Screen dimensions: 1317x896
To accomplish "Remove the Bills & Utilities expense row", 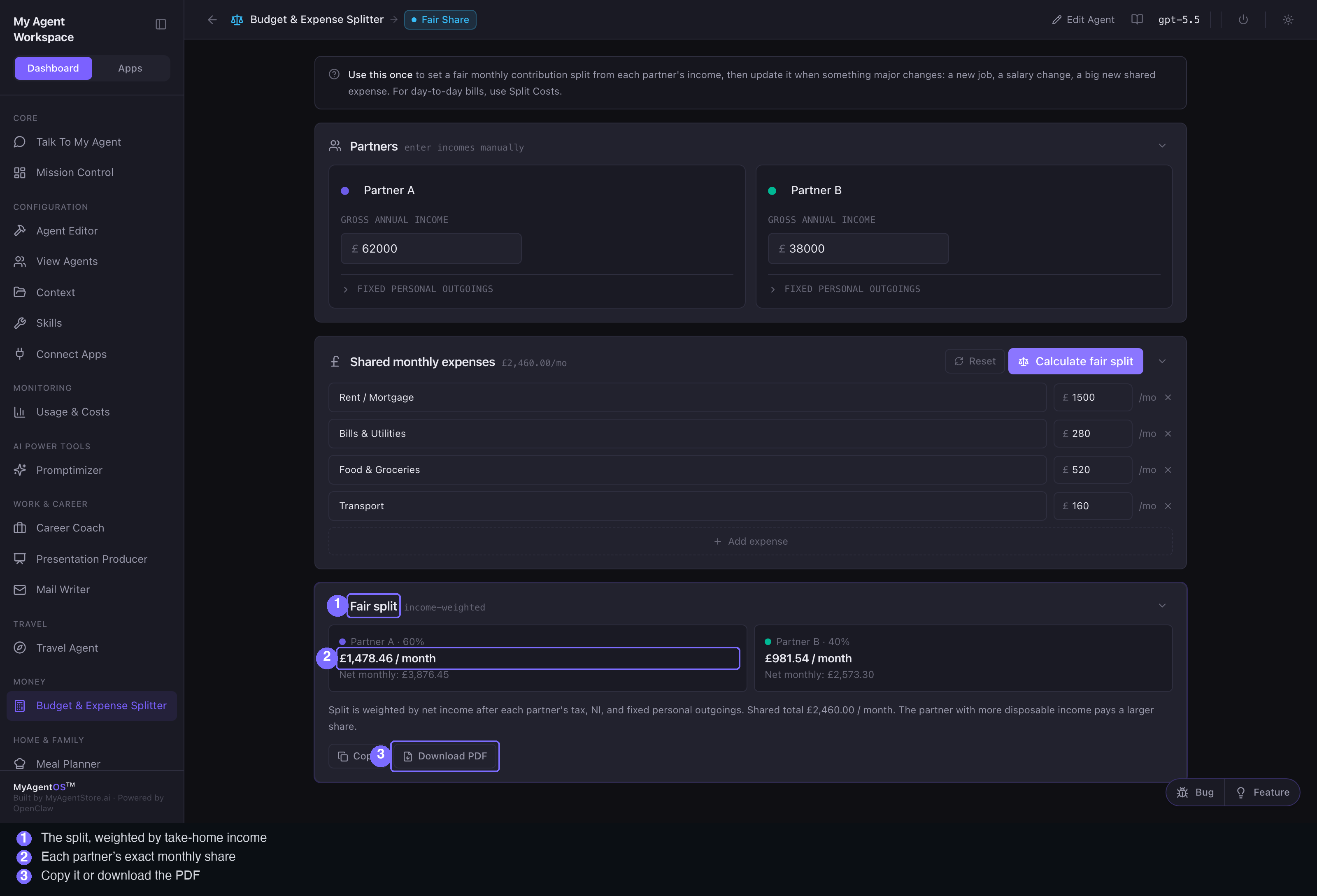I will 1168,434.
